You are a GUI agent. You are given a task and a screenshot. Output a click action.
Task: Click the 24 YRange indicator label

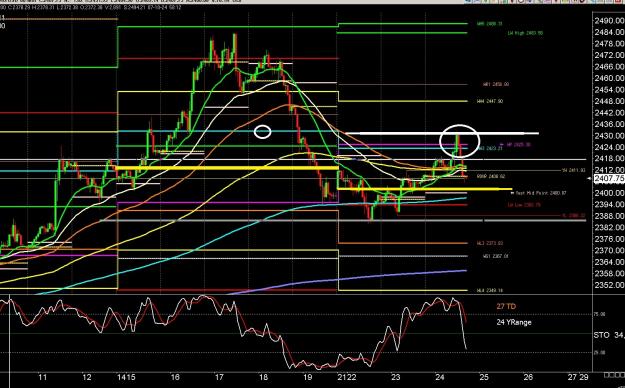pos(514,322)
